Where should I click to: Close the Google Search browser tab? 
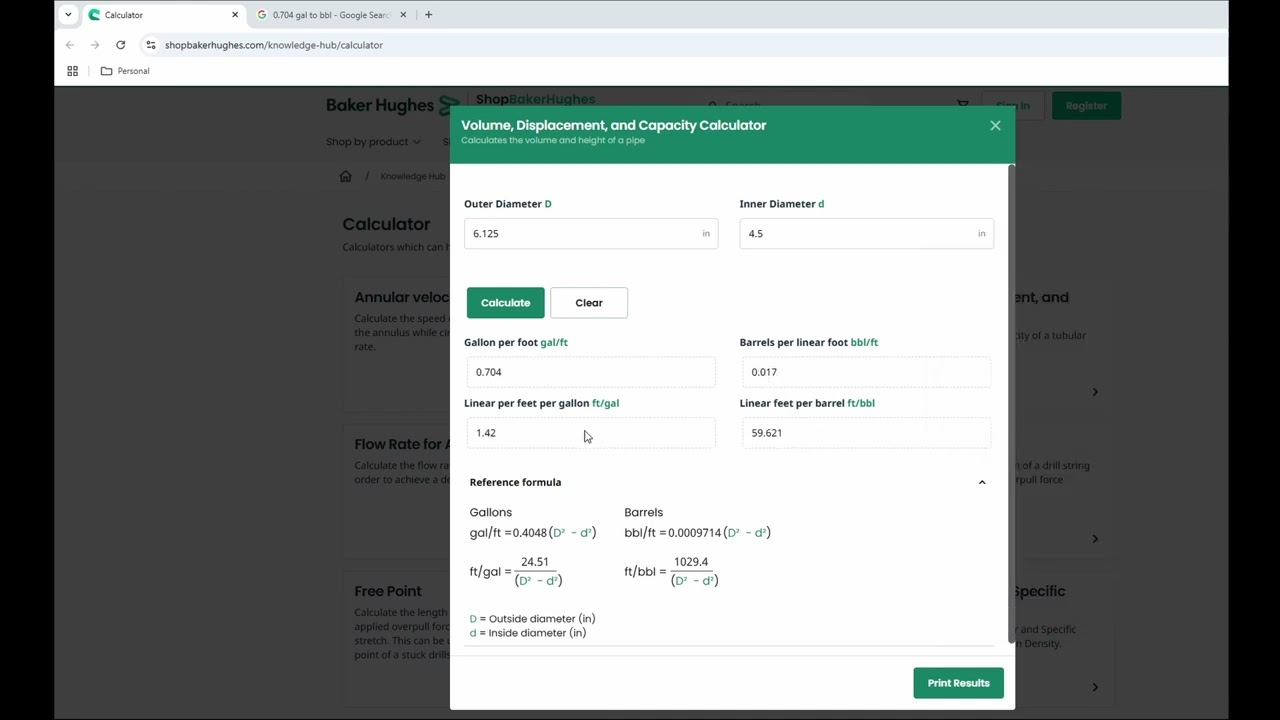(404, 15)
